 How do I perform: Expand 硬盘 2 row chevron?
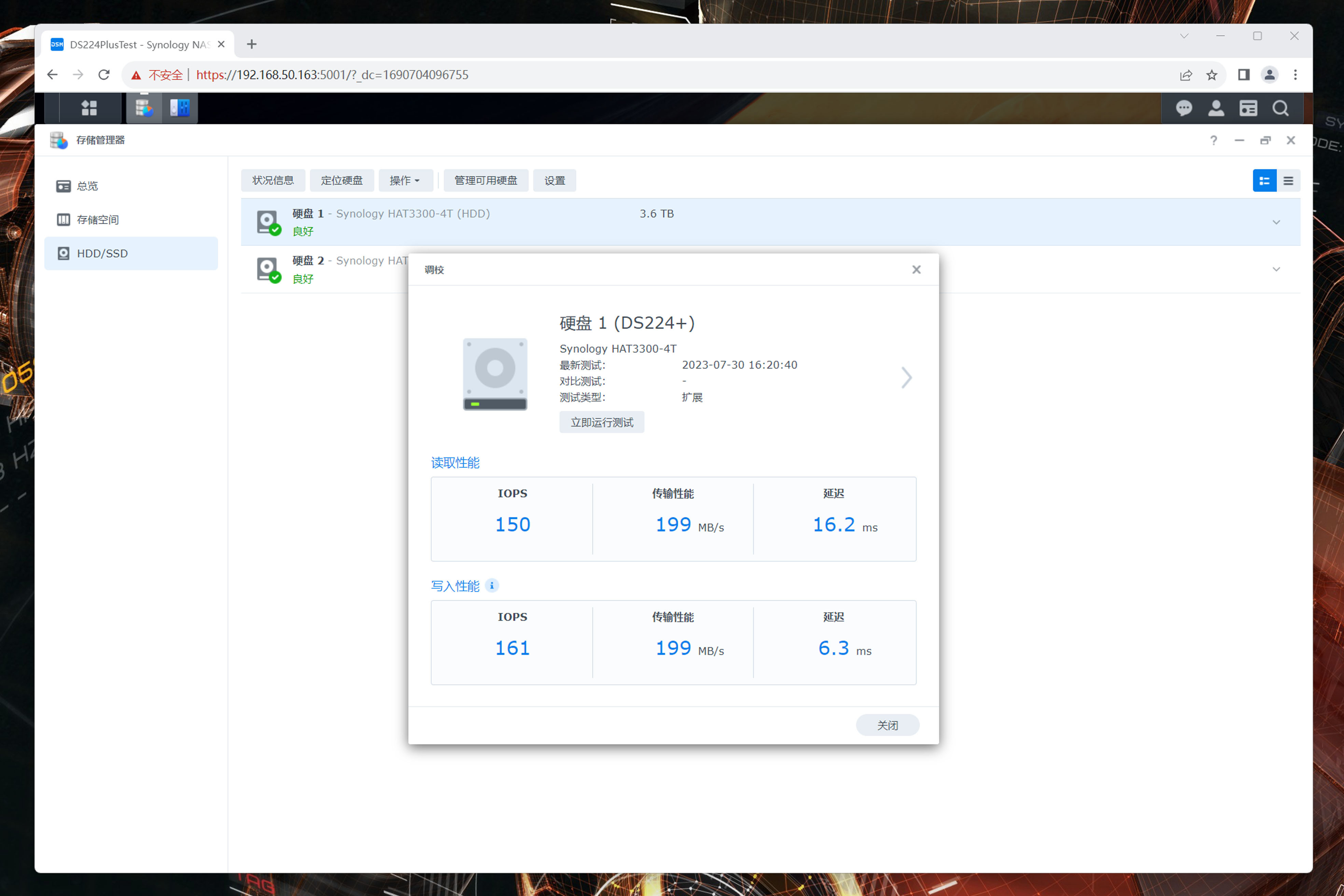(1276, 270)
